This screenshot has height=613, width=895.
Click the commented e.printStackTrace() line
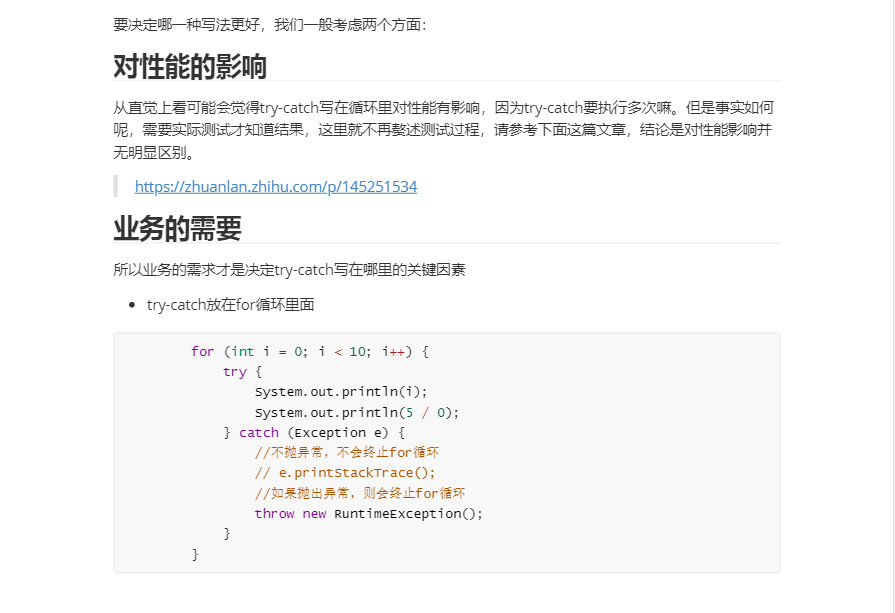[345, 473]
